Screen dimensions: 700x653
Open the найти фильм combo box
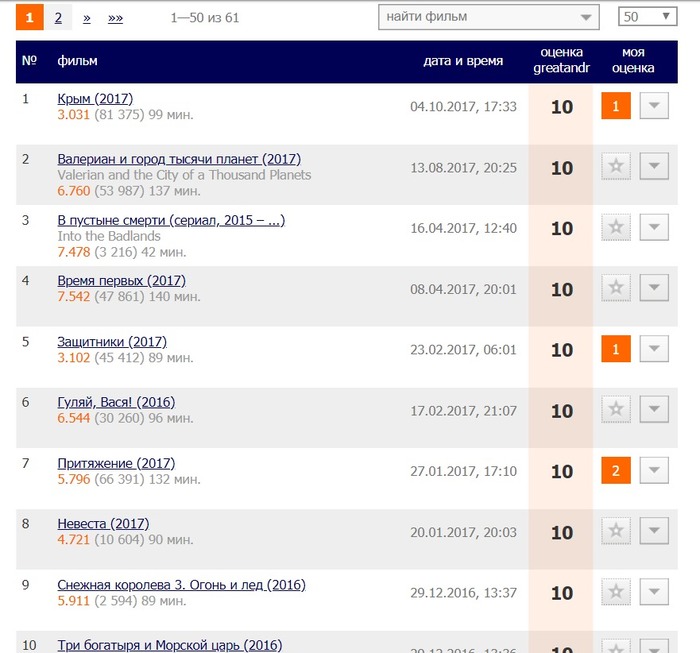point(488,17)
